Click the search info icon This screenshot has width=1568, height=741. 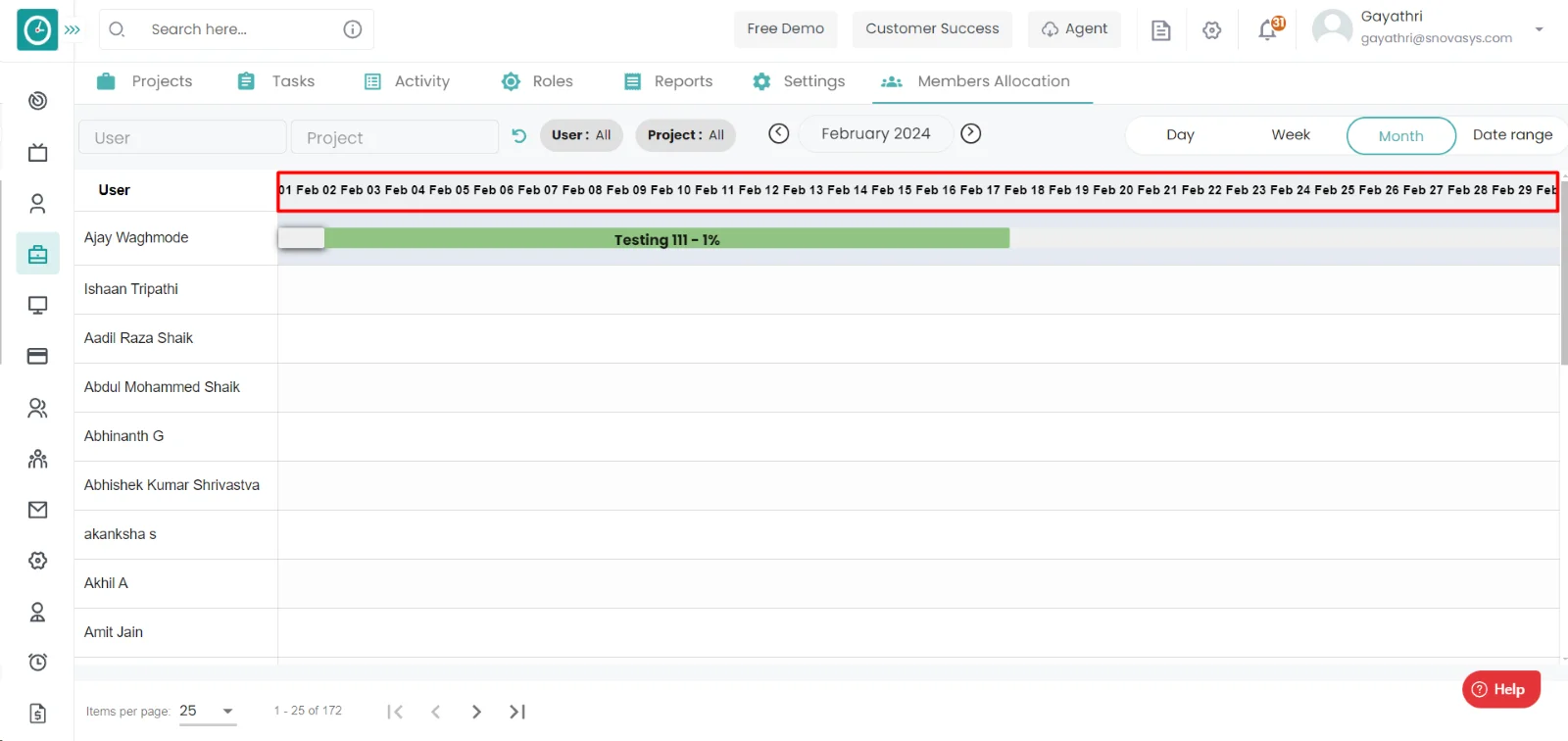353,29
